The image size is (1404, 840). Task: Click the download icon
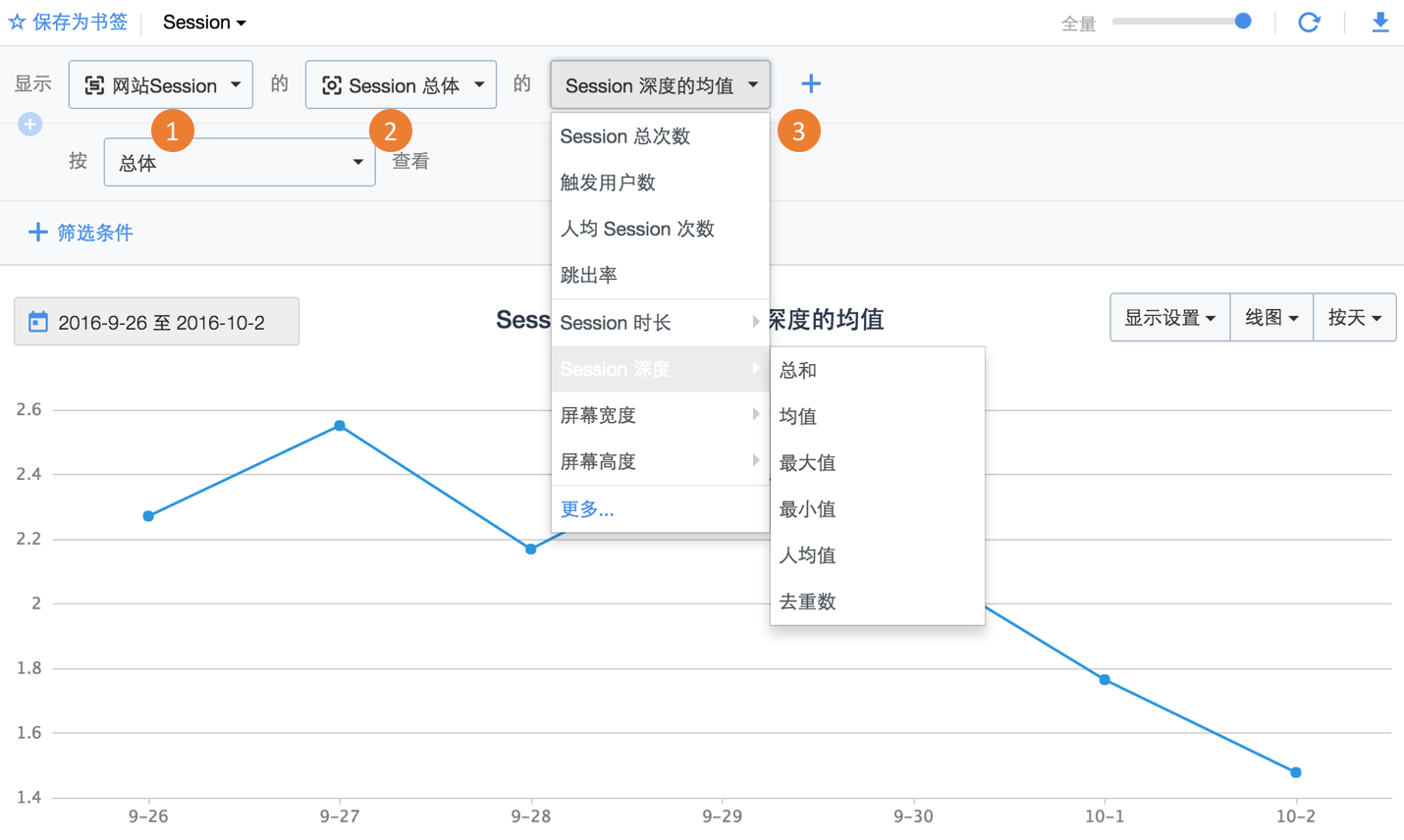(x=1379, y=22)
